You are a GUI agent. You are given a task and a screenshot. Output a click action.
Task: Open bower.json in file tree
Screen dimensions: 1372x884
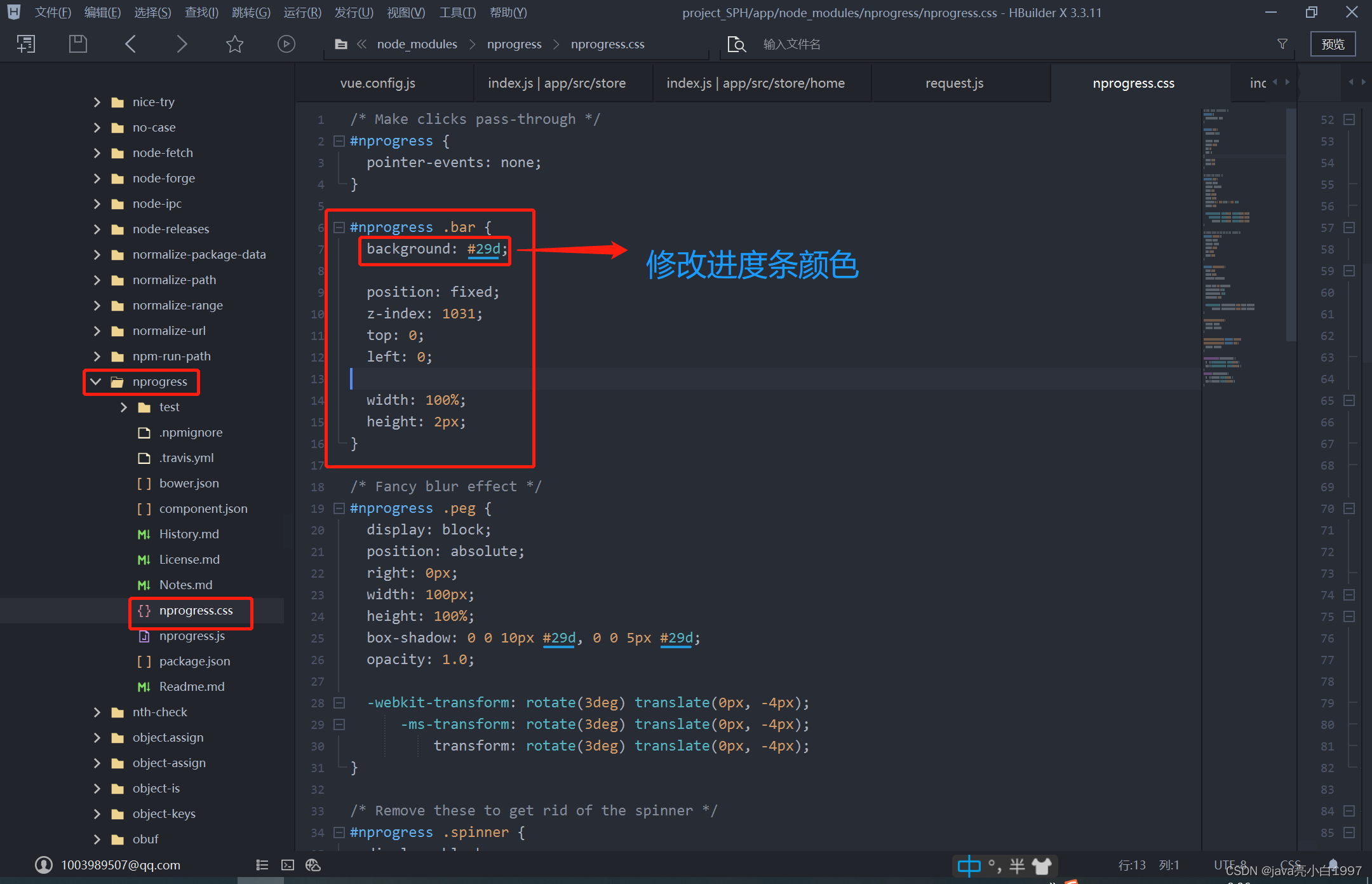(x=189, y=483)
